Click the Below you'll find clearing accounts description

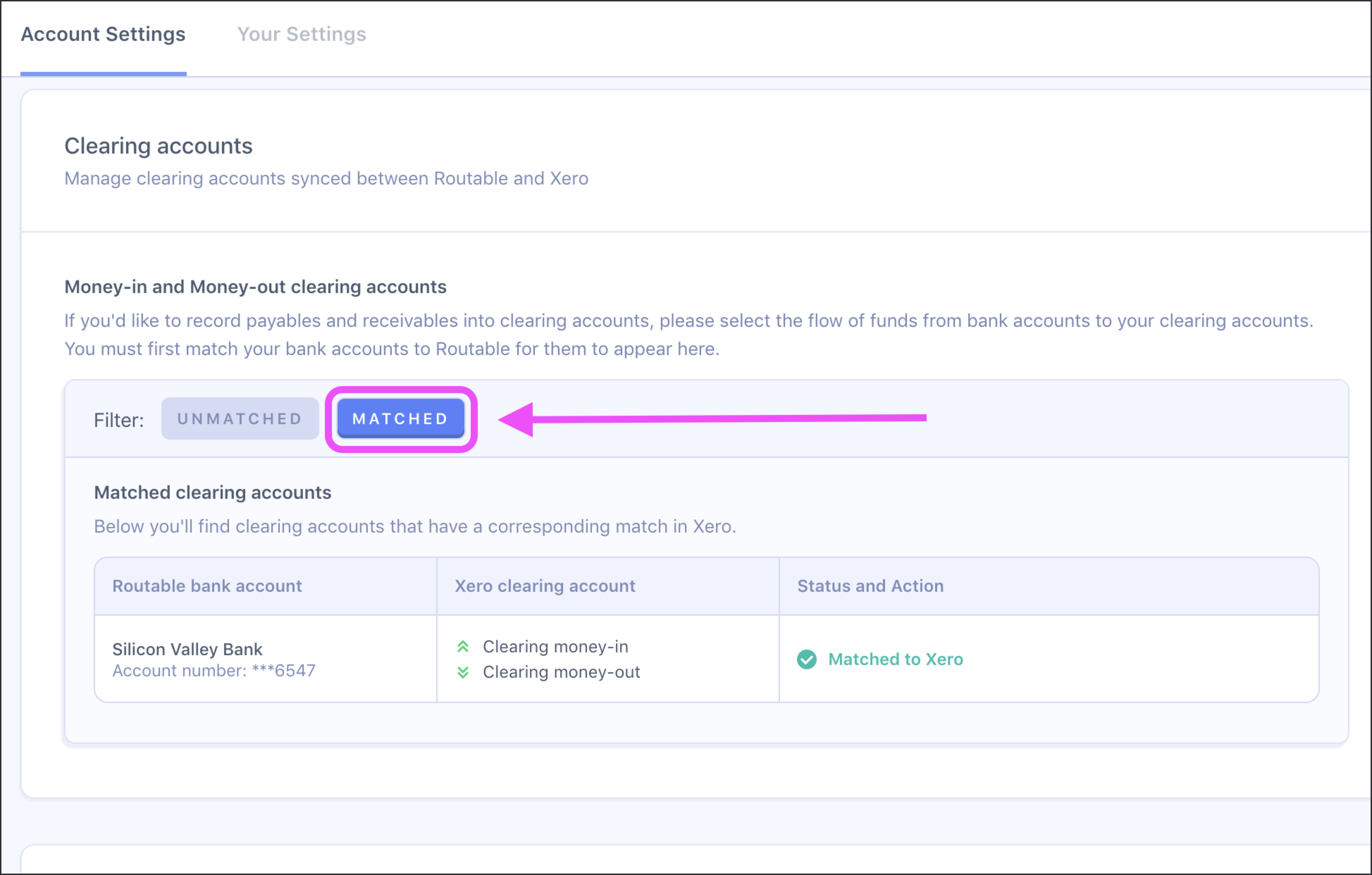click(x=415, y=526)
